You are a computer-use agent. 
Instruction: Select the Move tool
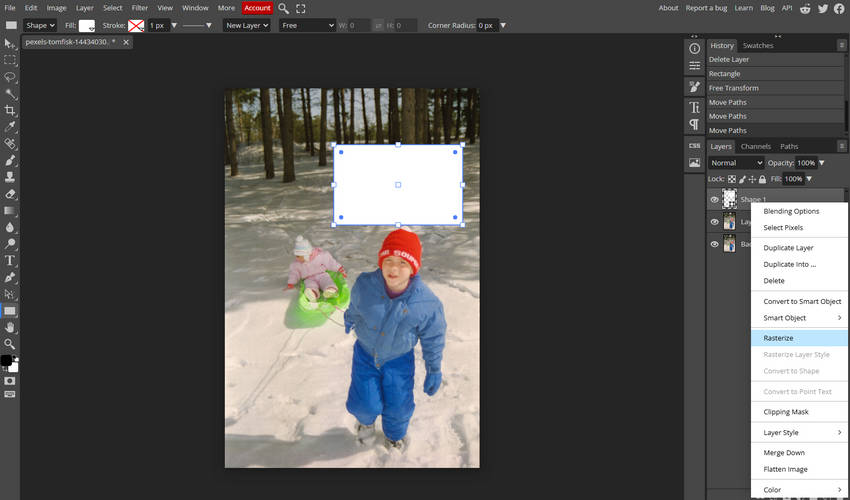(10, 43)
